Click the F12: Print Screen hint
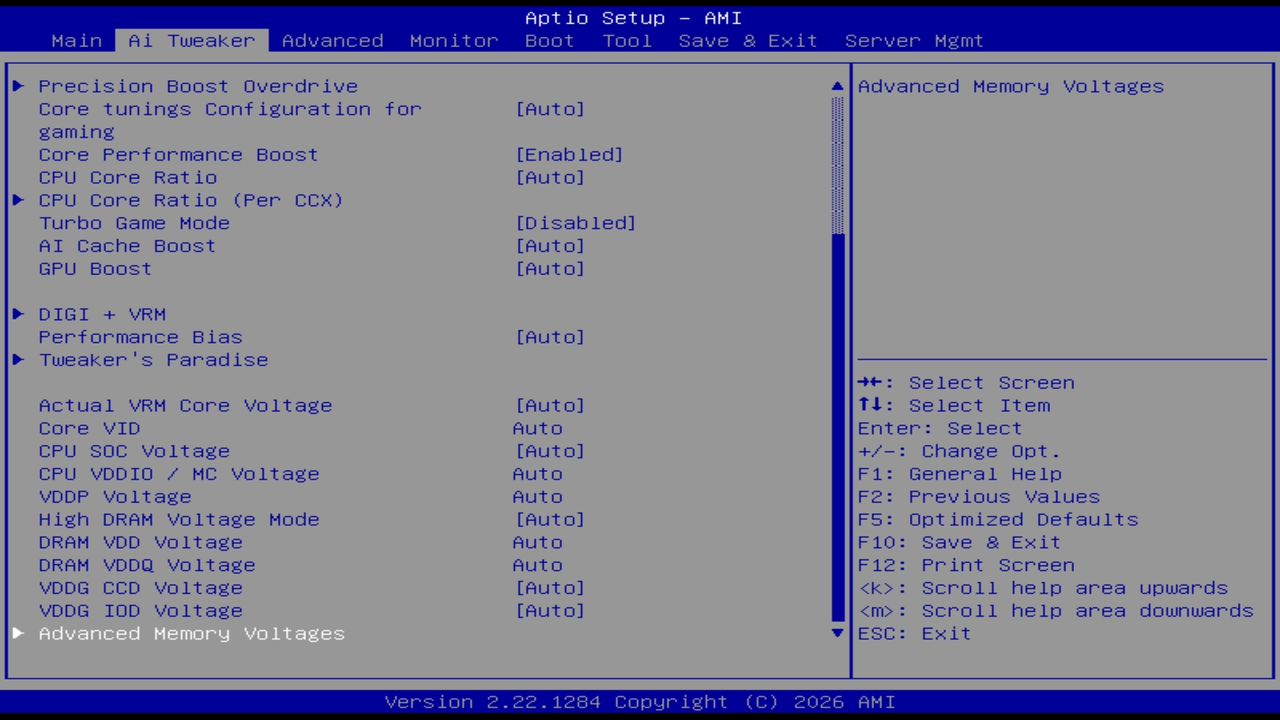Viewport: 1280px width, 720px height. (x=966, y=565)
